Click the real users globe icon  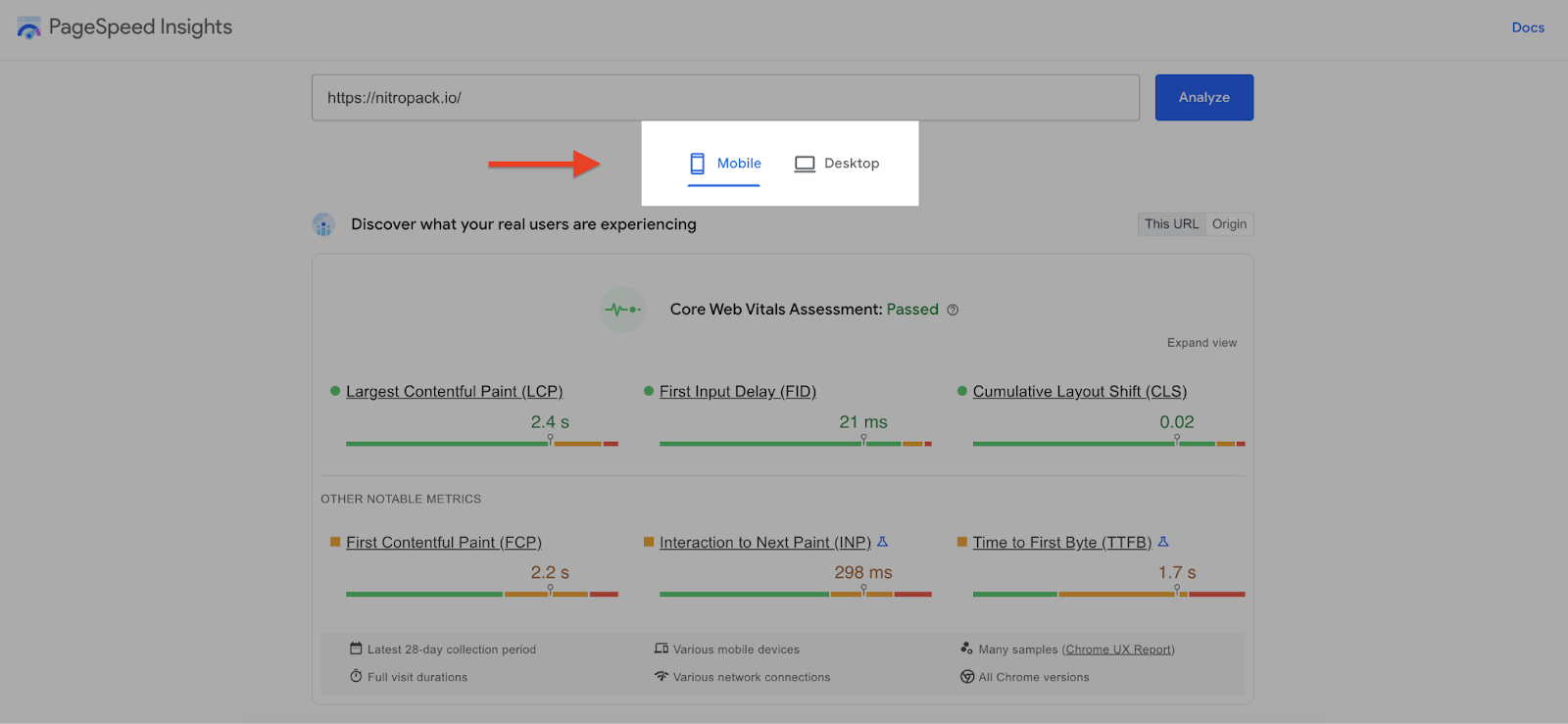(x=323, y=224)
